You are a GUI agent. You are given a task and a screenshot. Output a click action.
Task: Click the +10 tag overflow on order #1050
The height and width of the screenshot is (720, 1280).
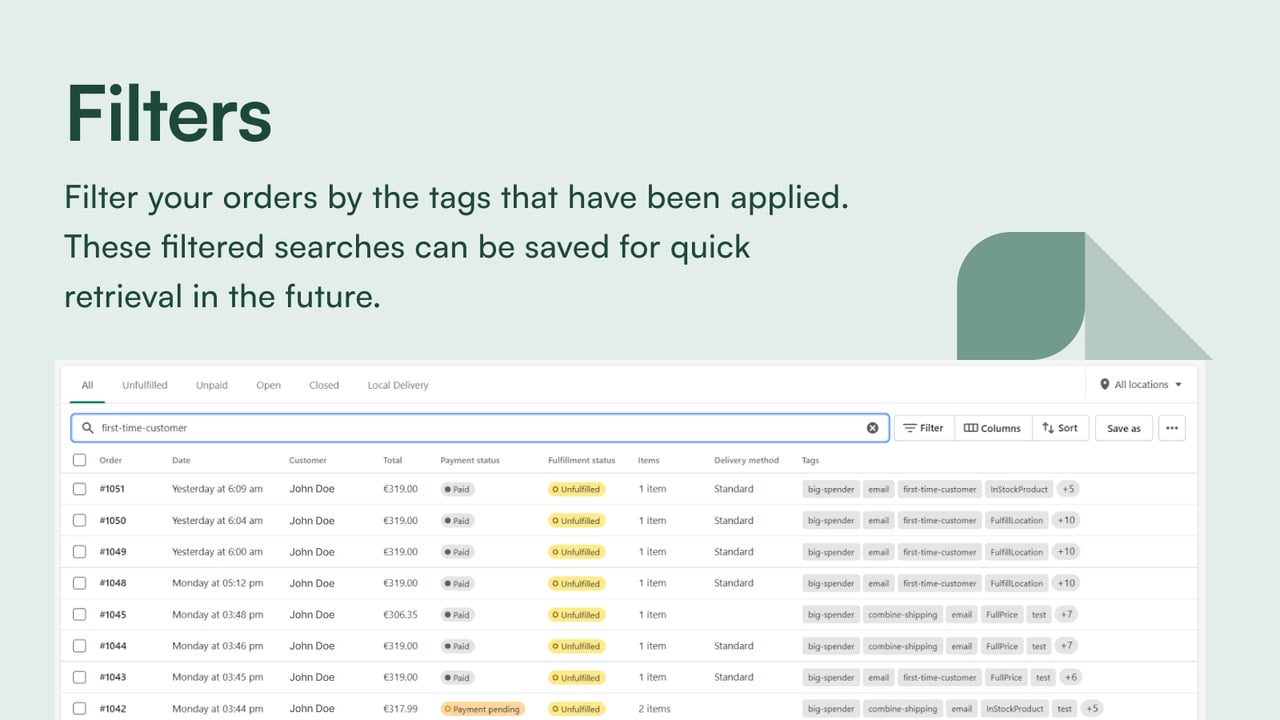[1066, 520]
